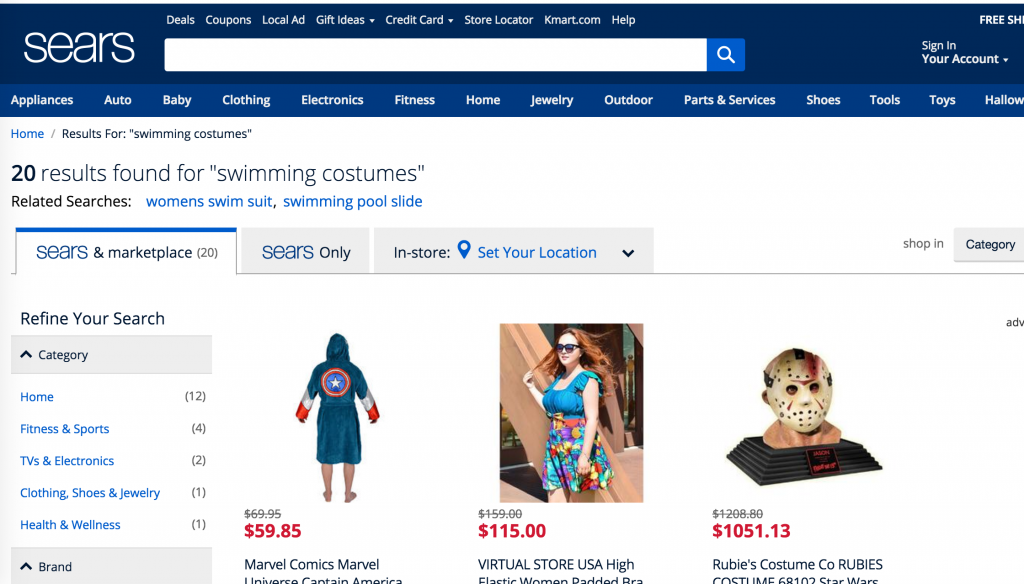1024x584 pixels.
Task: Open the Electronics department menu
Action: pos(331,100)
